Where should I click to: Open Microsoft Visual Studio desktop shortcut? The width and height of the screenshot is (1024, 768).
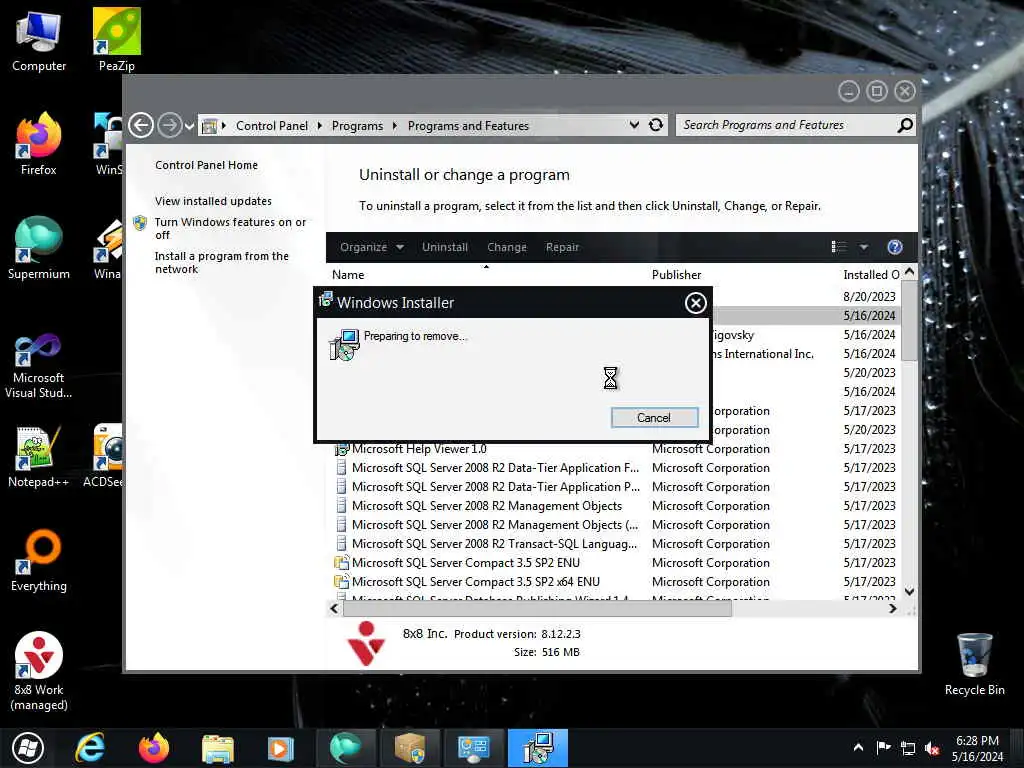(x=39, y=366)
